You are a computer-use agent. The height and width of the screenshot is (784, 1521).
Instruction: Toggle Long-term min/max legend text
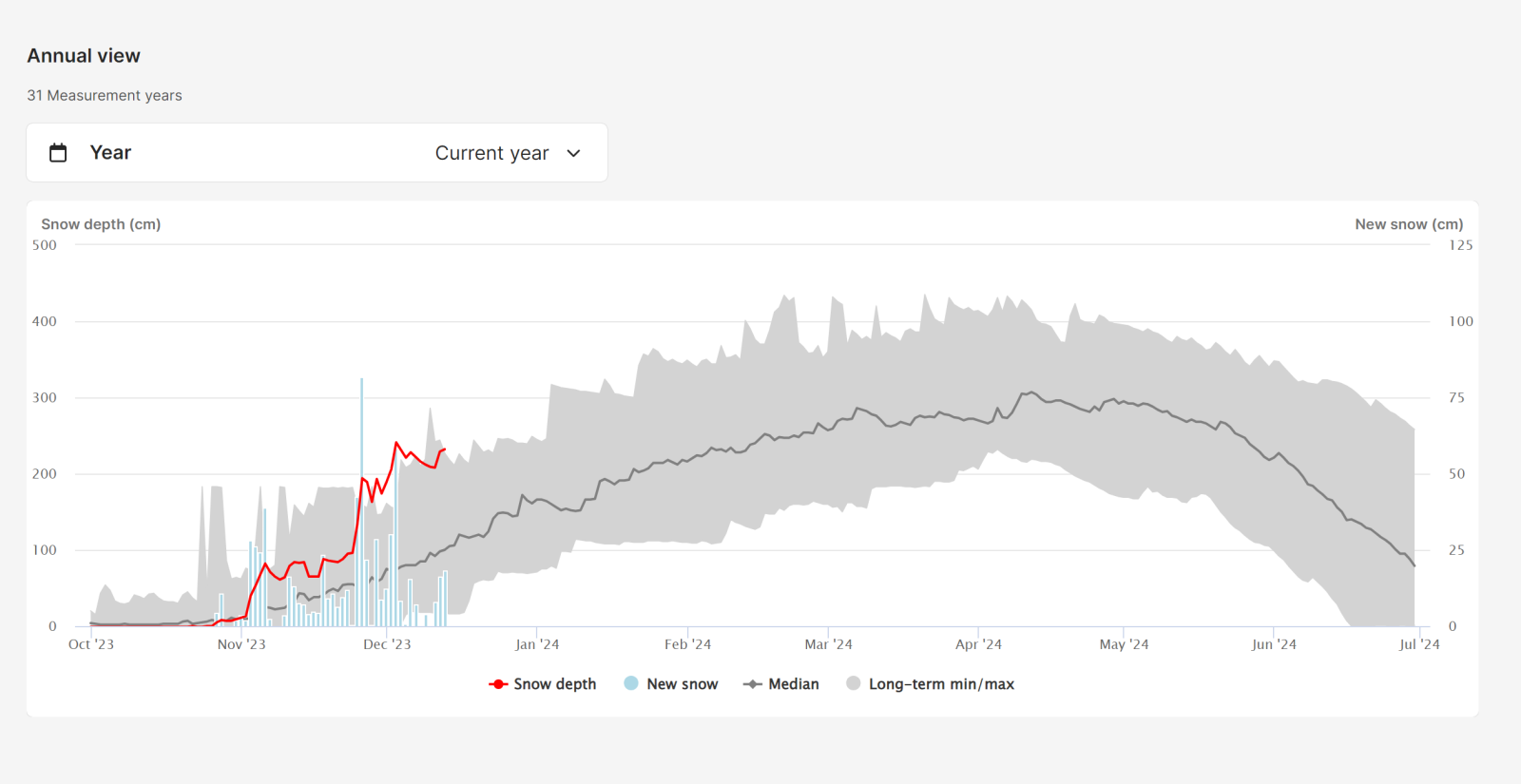pyautogui.click(x=941, y=684)
